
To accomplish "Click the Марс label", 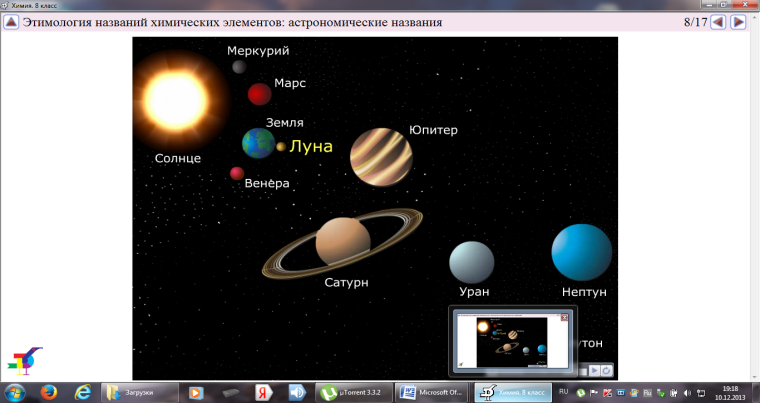I will (290, 83).
